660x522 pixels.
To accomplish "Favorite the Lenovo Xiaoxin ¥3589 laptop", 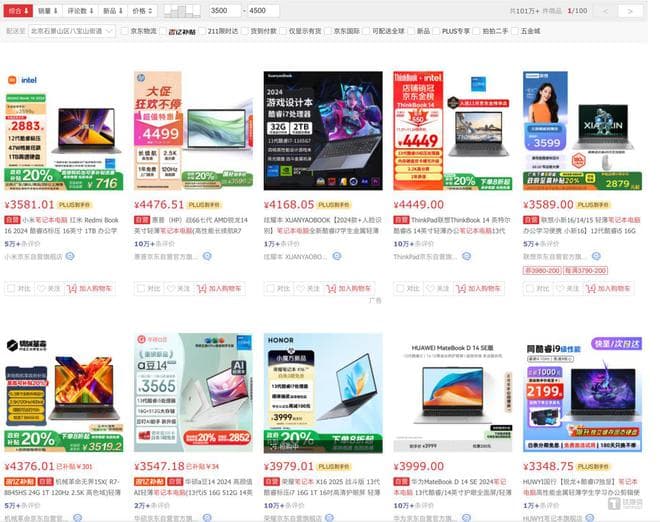I will 567,288.
